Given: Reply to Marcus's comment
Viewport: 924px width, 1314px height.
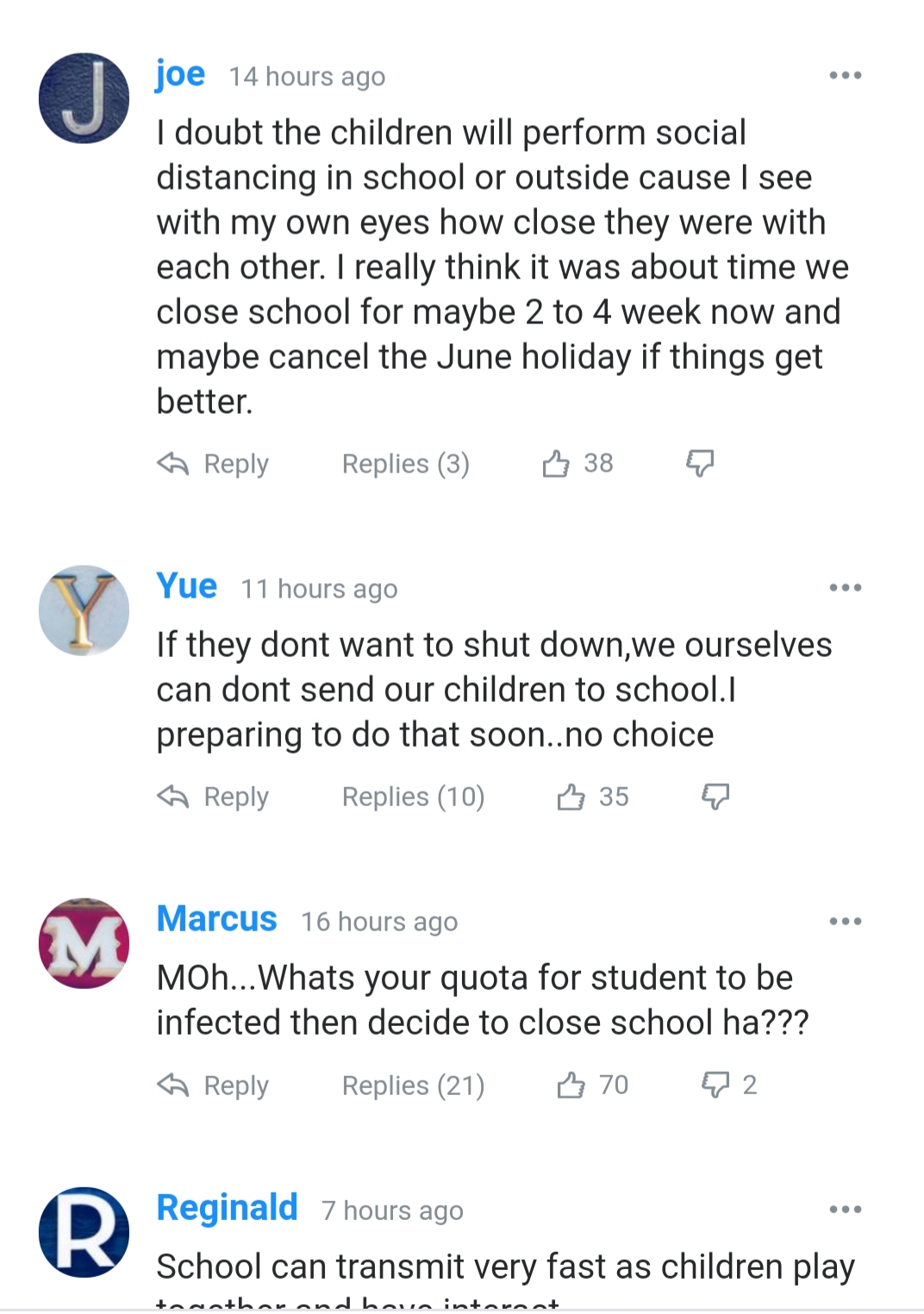Looking at the screenshot, I should point(214,1085).
